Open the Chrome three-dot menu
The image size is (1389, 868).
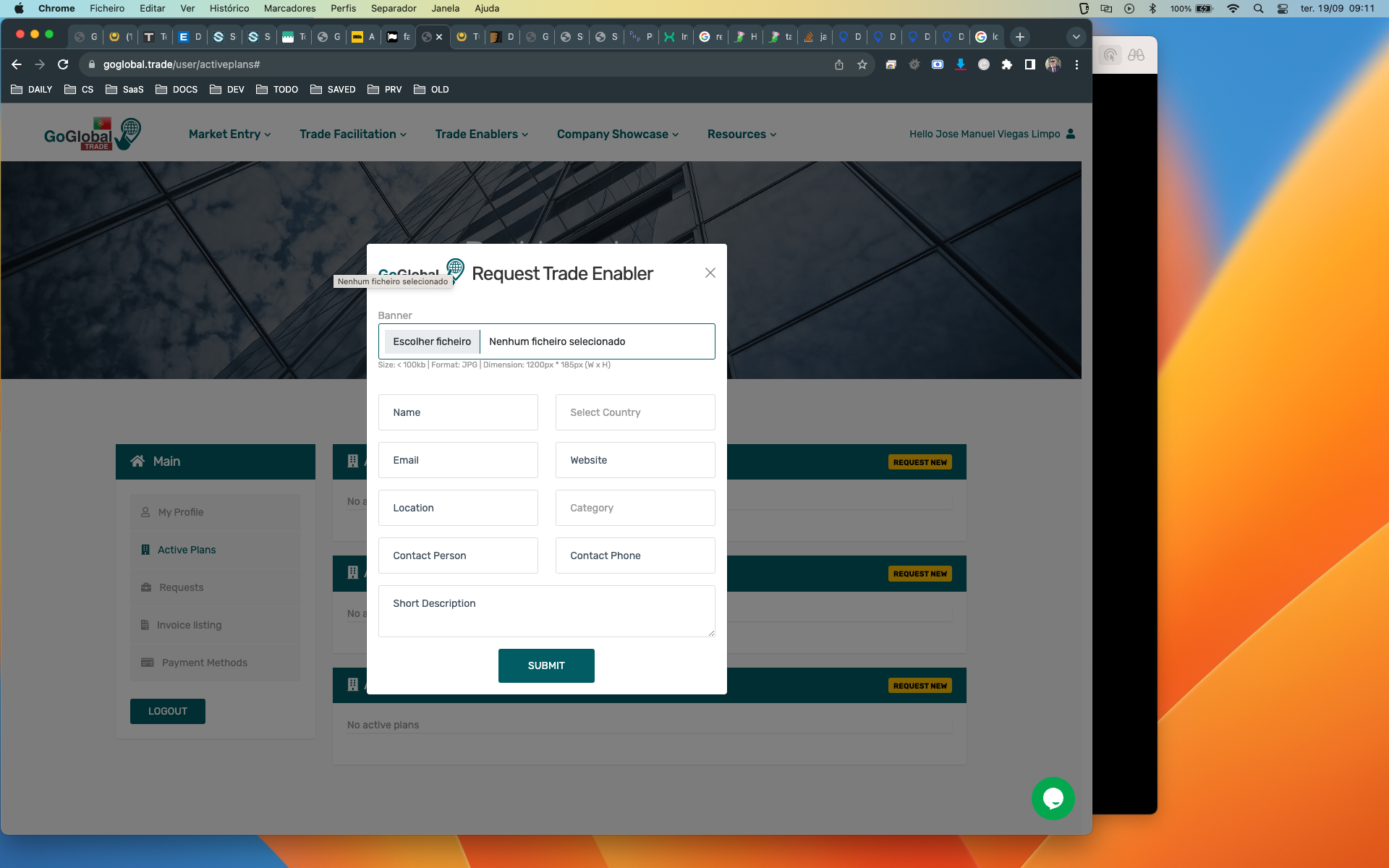[x=1076, y=64]
